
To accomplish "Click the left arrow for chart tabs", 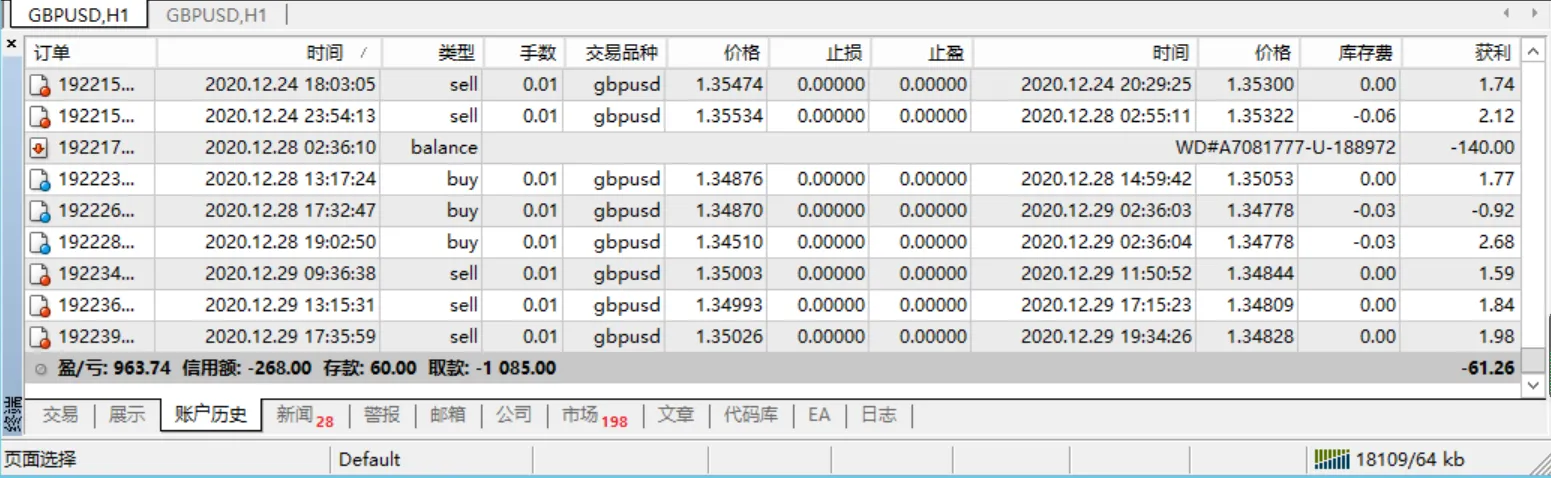I will point(1507,13).
